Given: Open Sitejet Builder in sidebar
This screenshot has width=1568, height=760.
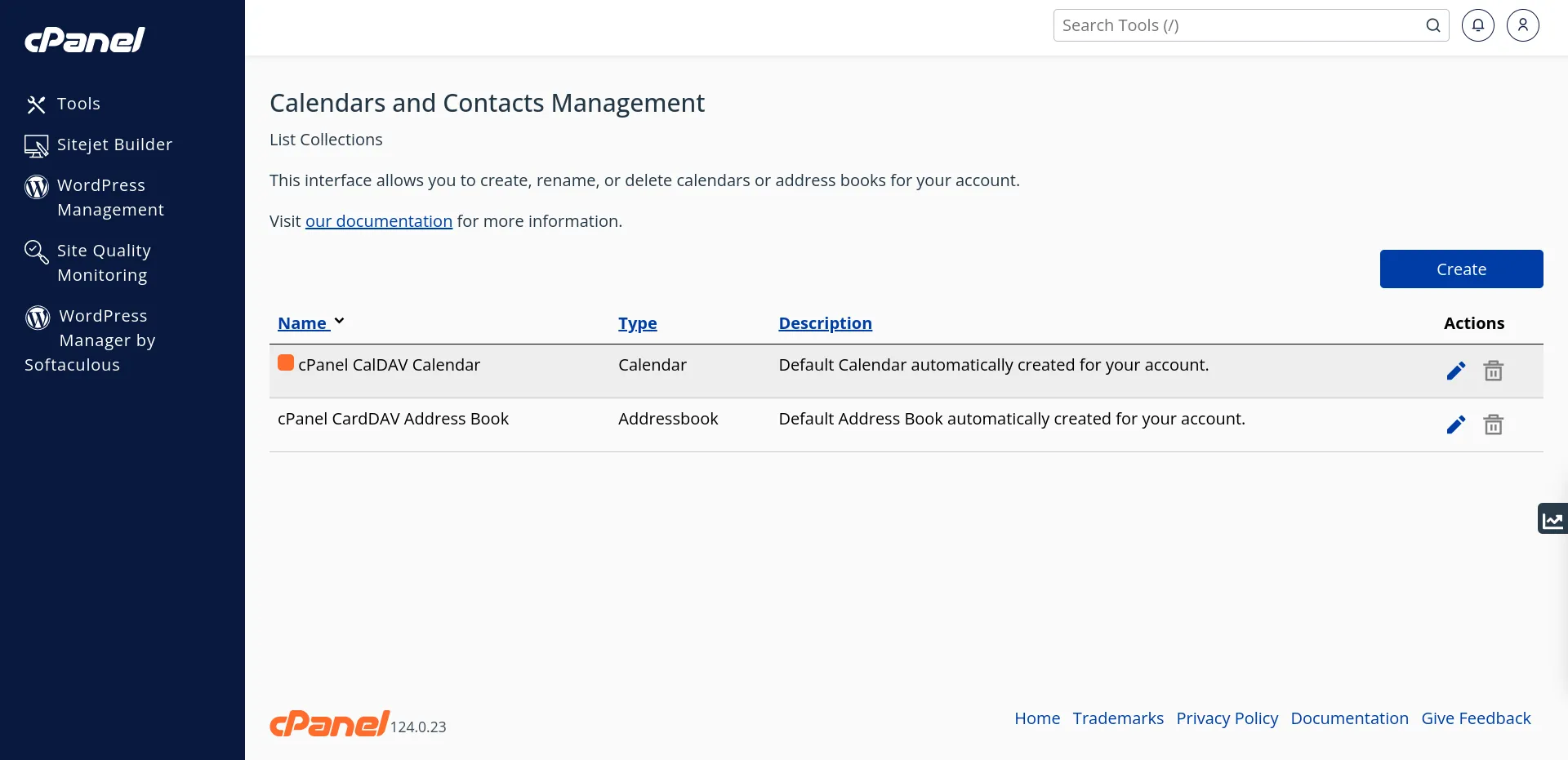Looking at the screenshot, I should (114, 144).
